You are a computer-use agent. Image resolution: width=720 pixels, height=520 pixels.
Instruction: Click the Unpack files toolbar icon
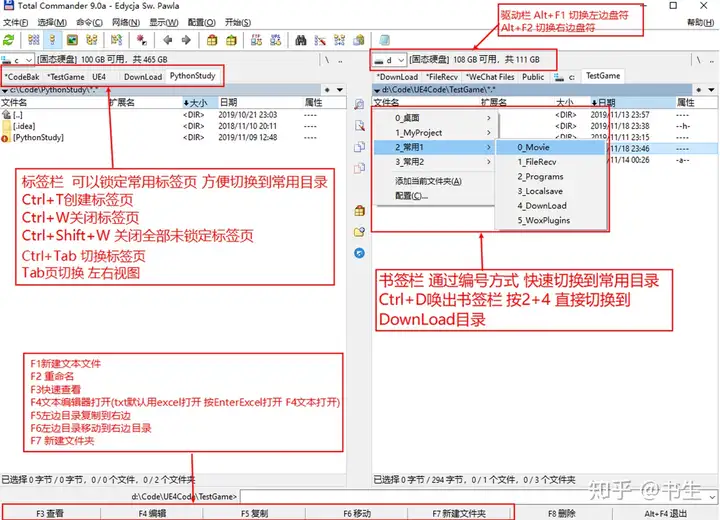(231, 40)
